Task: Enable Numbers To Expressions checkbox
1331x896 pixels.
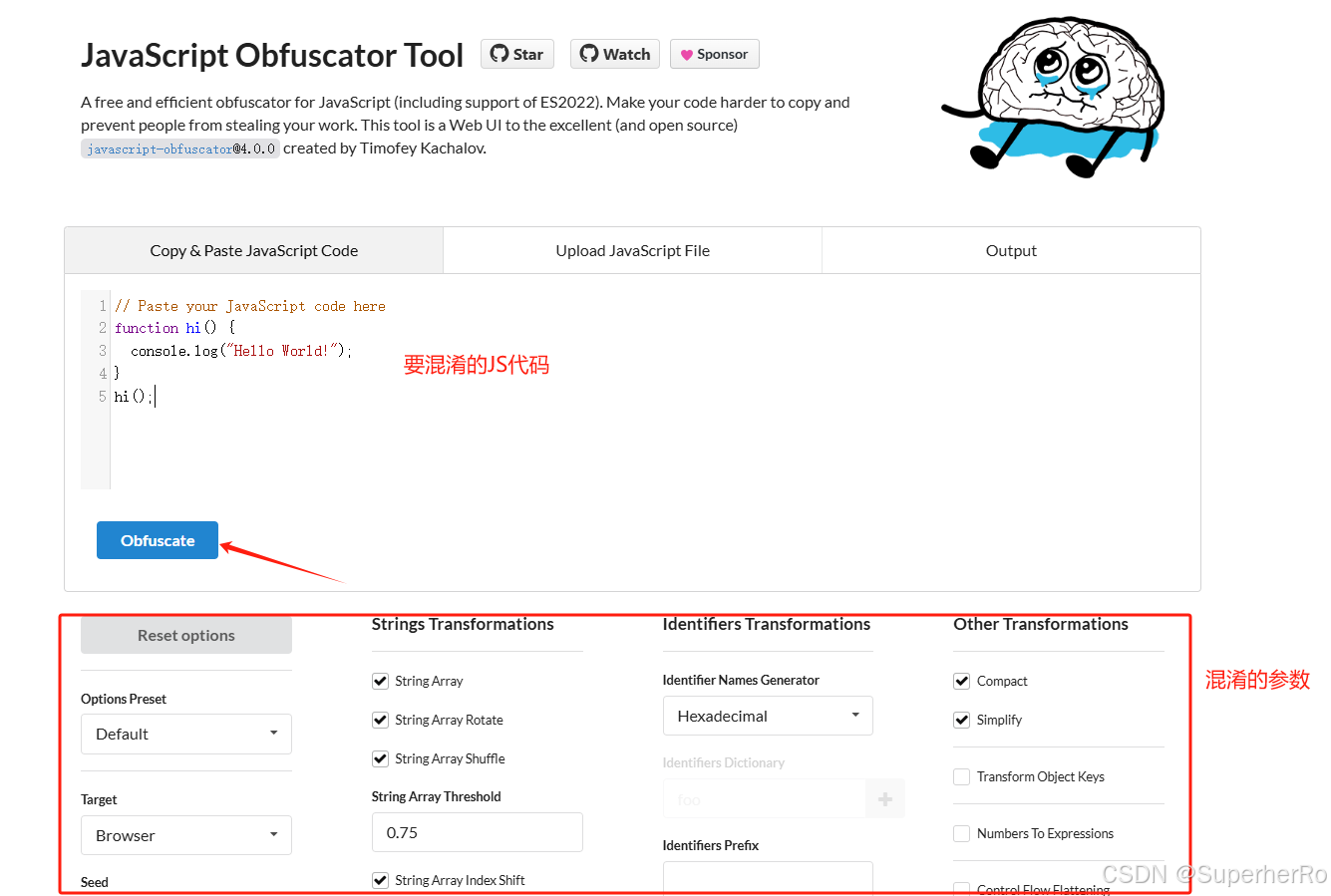Action: click(x=962, y=833)
